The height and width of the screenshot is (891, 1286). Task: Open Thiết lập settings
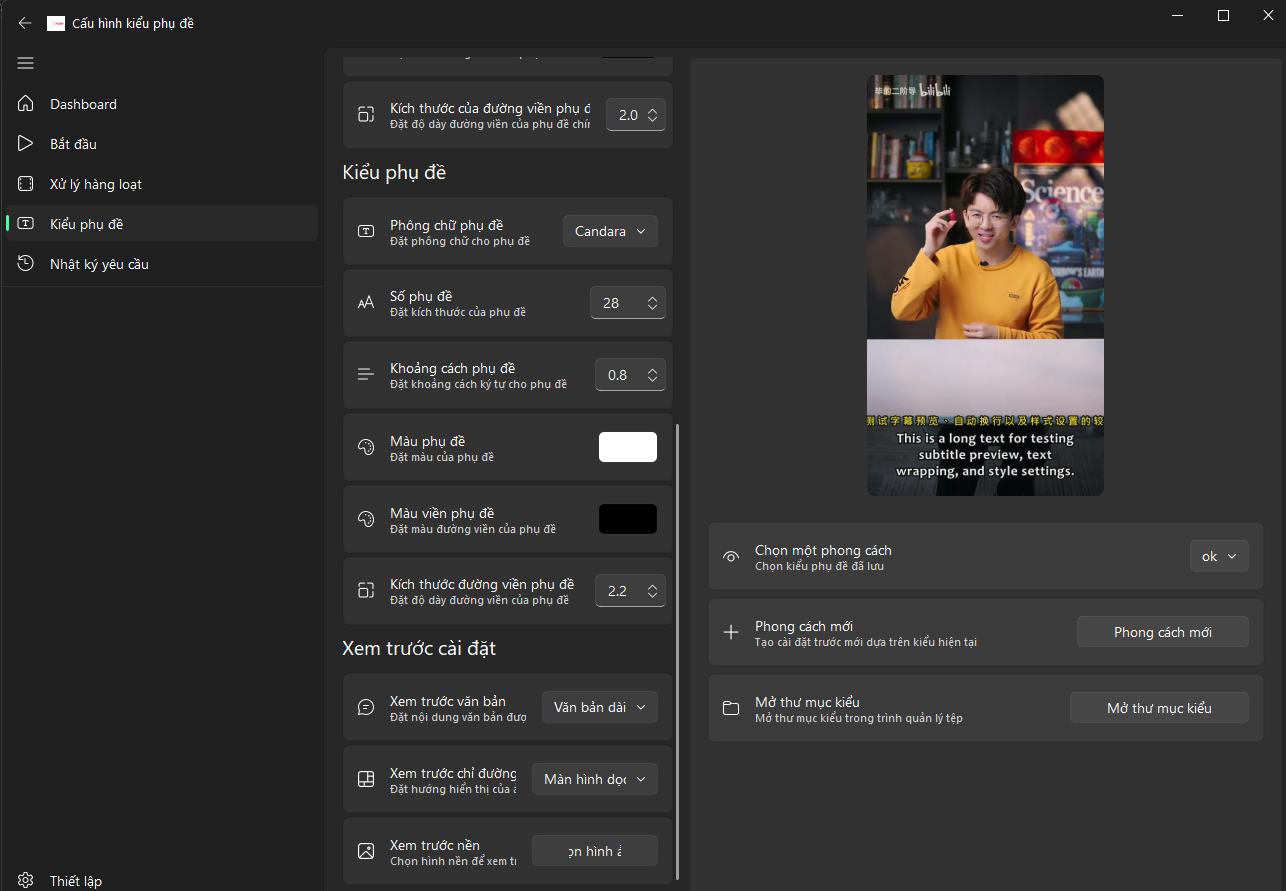pyautogui.click(x=75, y=880)
